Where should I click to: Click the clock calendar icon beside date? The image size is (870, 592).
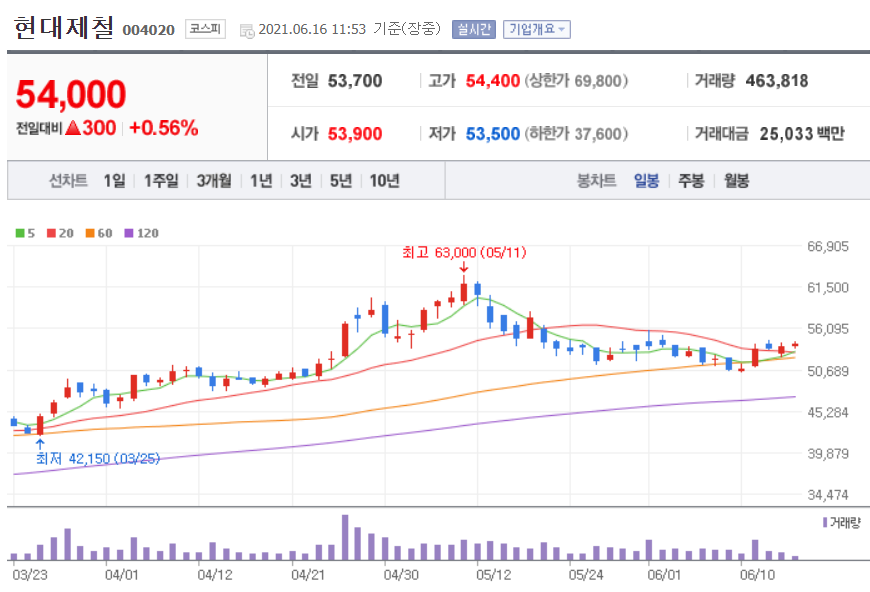(x=247, y=31)
